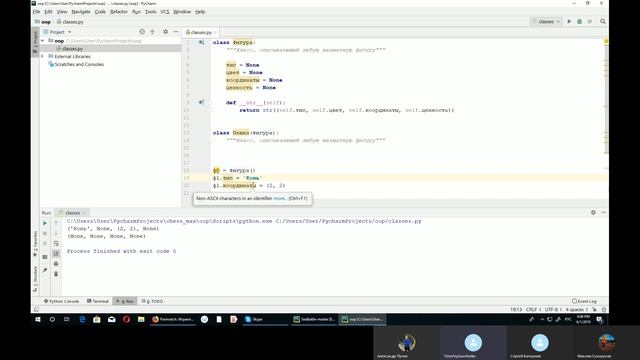
Task: Click the locate-file target icon in the Project panel
Action: point(142,32)
